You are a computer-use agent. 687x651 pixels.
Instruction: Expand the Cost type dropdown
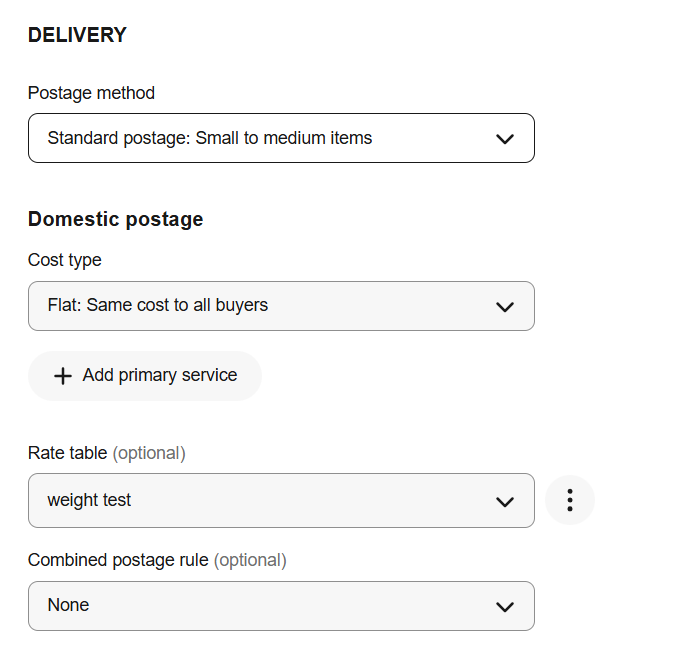click(x=281, y=306)
